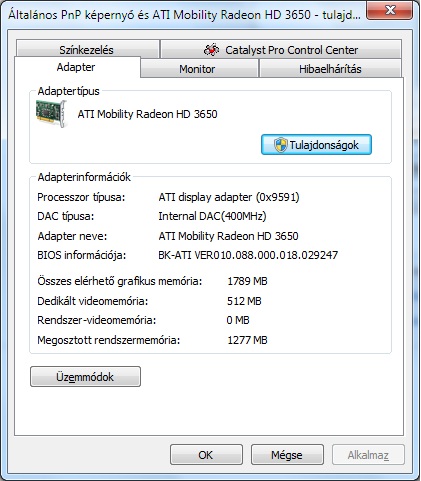Click the dialog title bar text
Image resolution: width=421 pixels, height=481 pixels.
click(184, 15)
